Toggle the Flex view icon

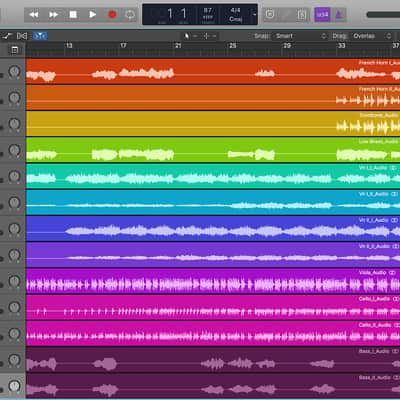click(22, 36)
